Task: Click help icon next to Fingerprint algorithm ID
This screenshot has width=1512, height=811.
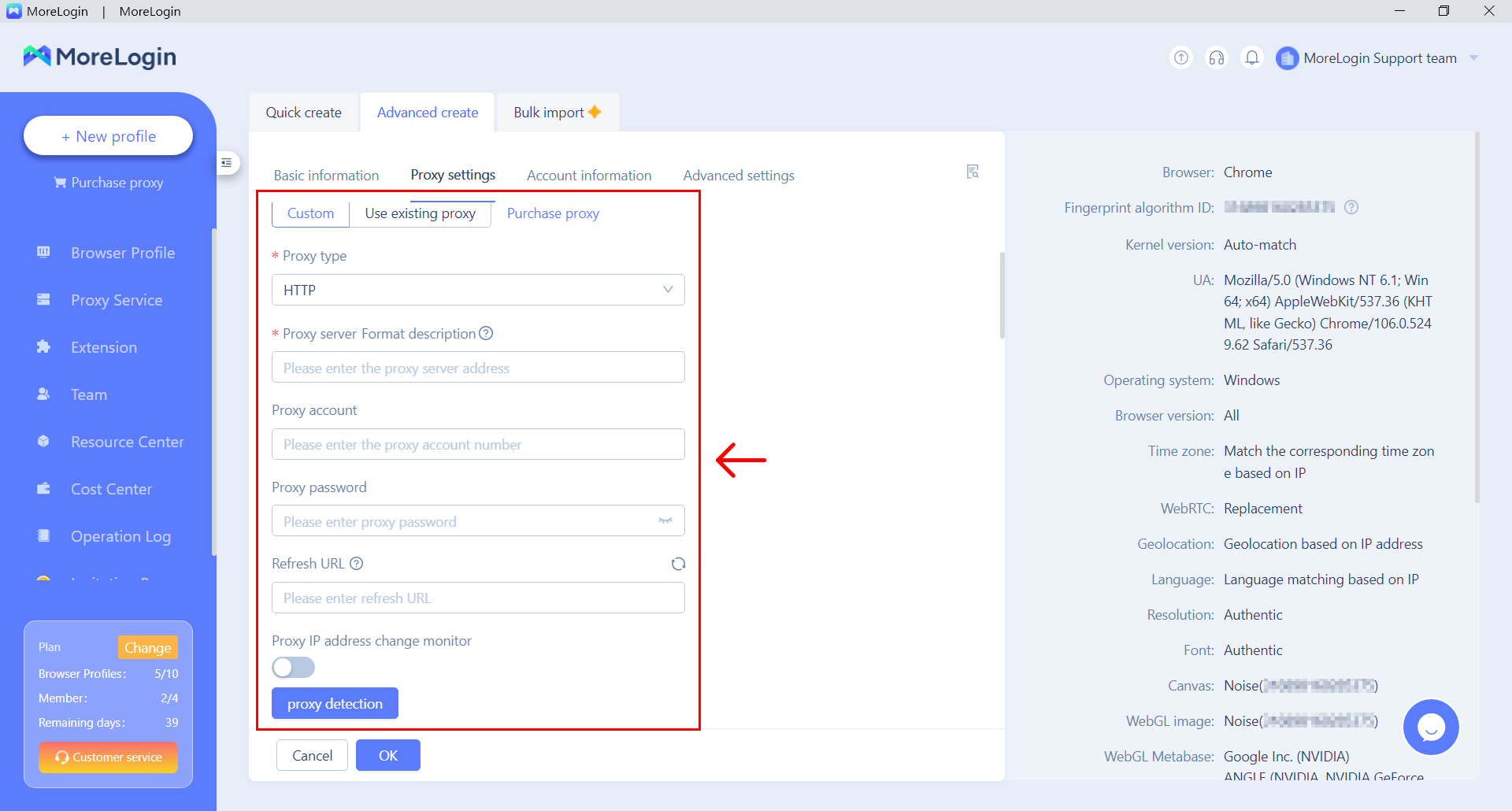Action: tap(1351, 207)
